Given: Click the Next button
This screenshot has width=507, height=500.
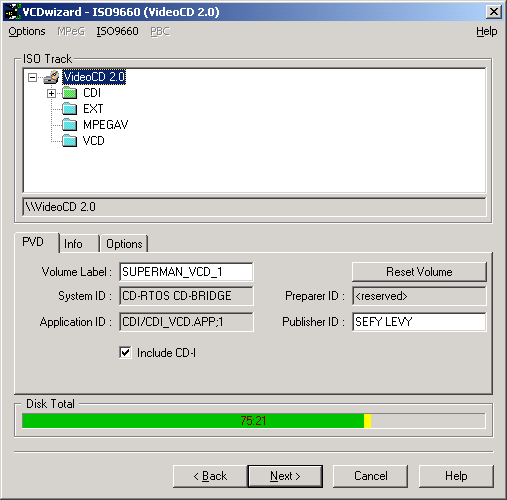Looking at the screenshot, I should [x=285, y=476].
